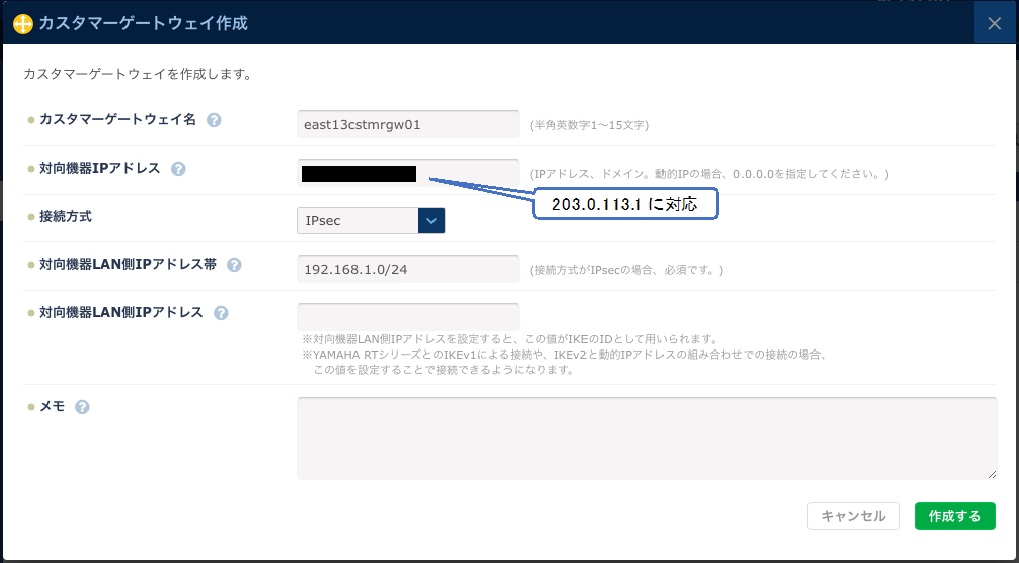Click the 接続方式 label text
The width and height of the screenshot is (1019, 563).
pos(65,216)
